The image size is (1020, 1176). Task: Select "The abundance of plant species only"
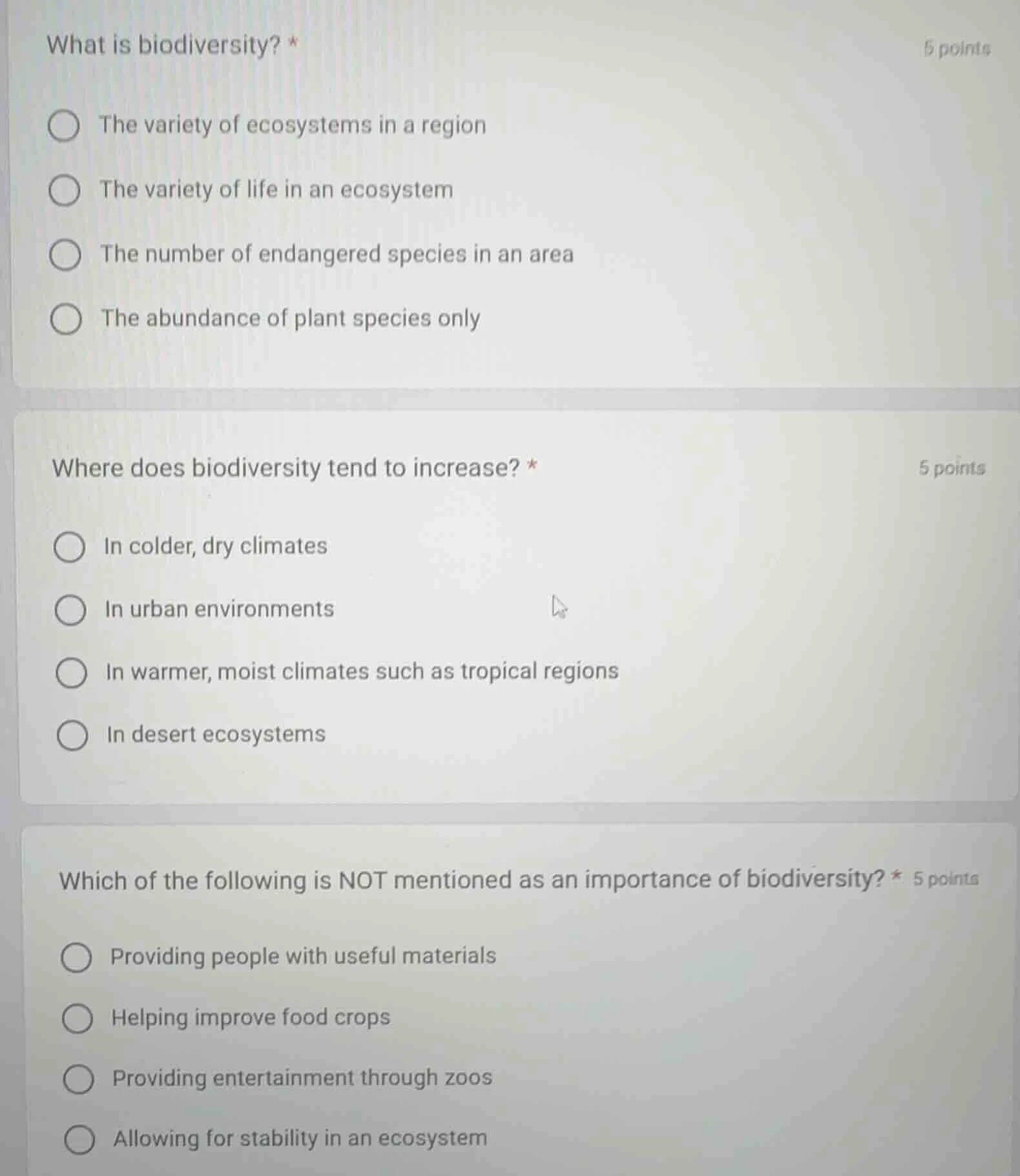coord(64,319)
